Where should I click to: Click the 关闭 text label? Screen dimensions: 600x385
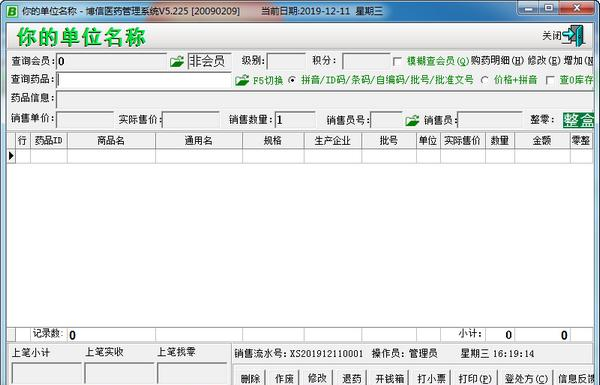pyautogui.click(x=552, y=36)
